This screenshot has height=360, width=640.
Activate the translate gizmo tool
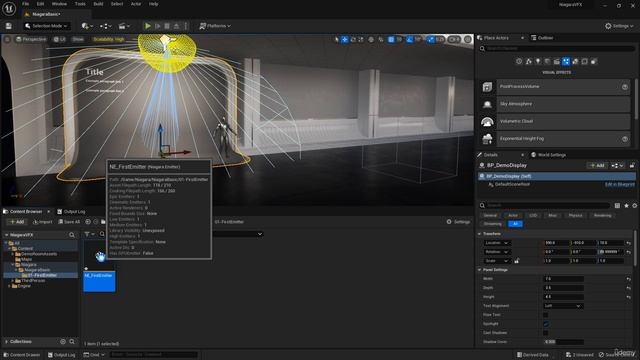click(x=344, y=39)
